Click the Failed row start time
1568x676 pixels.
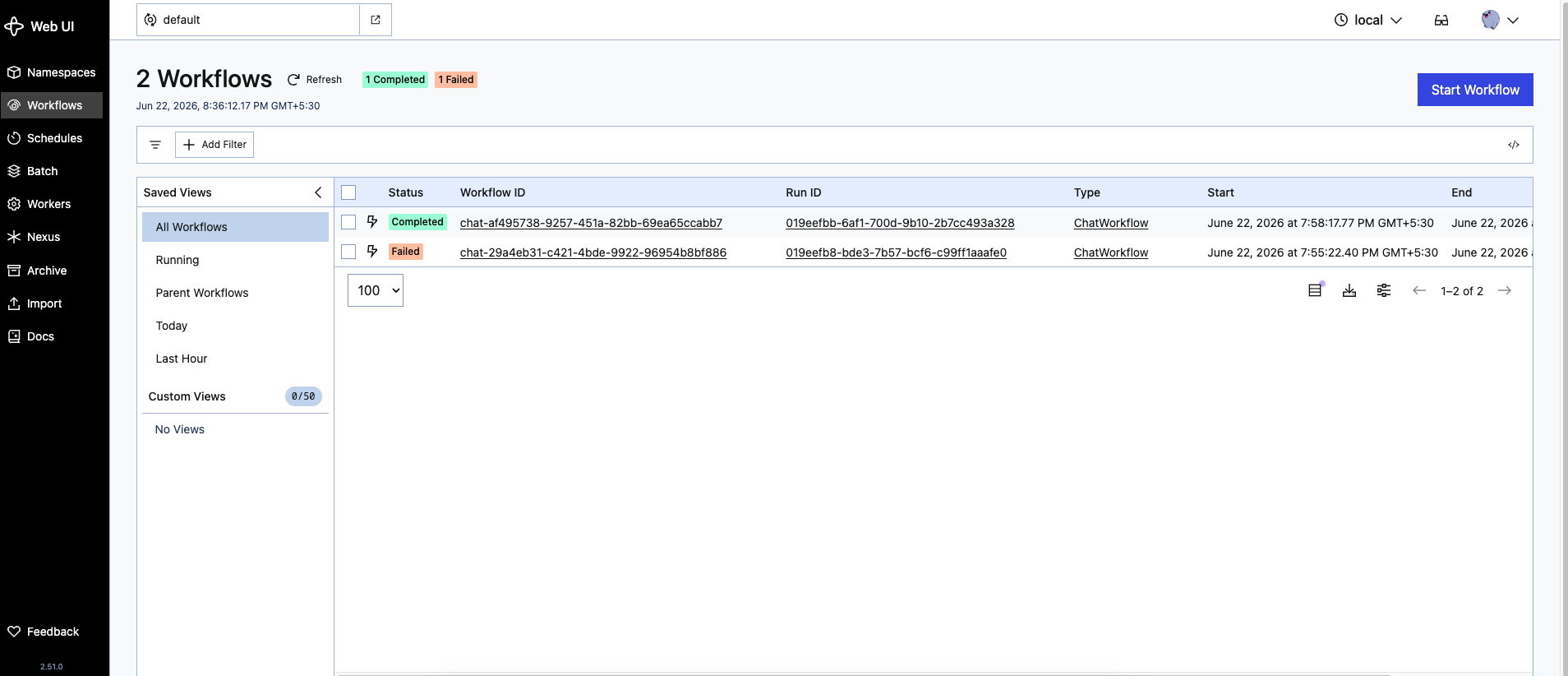pyautogui.click(x=1322, y=252)
